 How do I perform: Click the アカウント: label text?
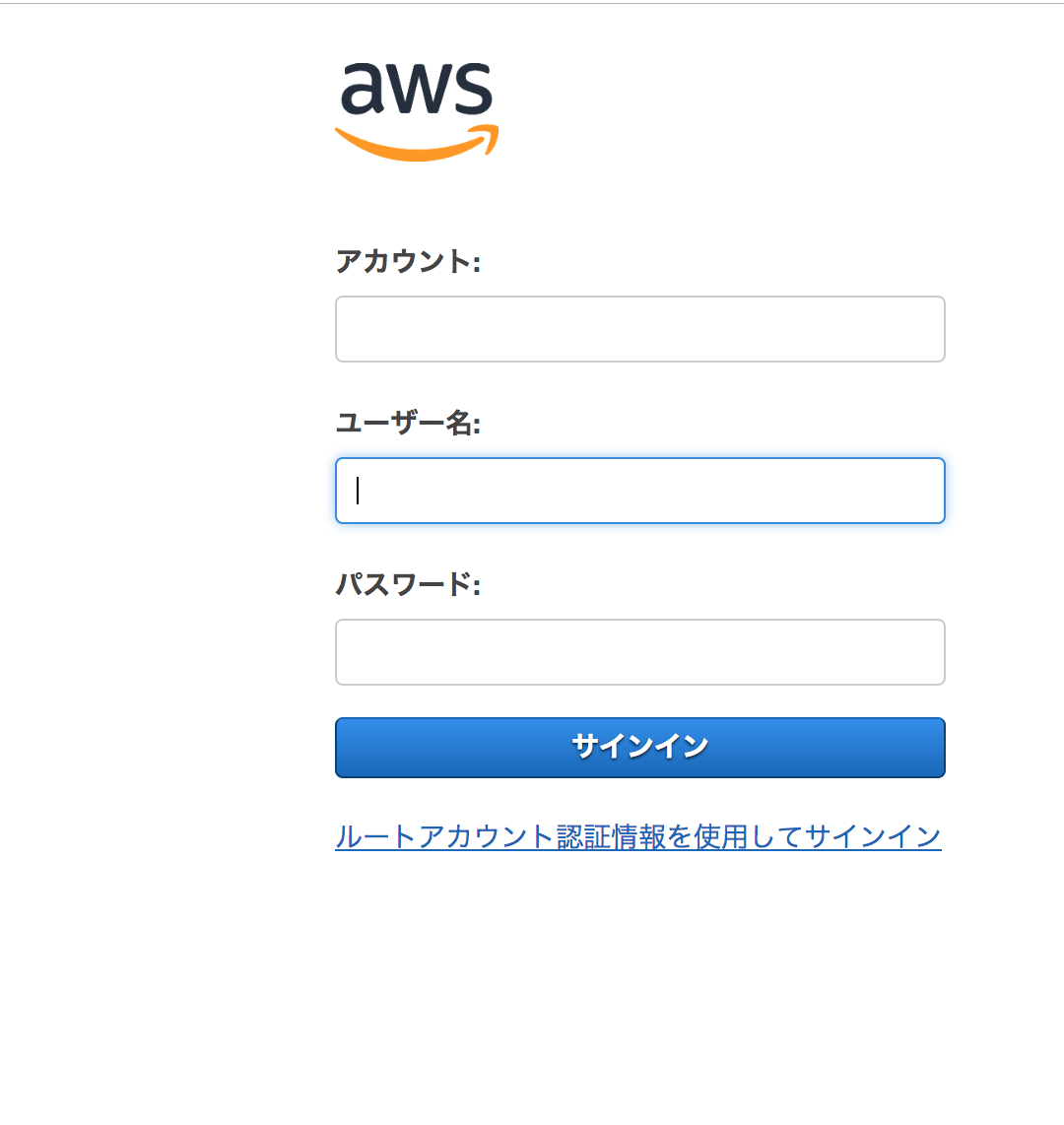coord(408,262)
